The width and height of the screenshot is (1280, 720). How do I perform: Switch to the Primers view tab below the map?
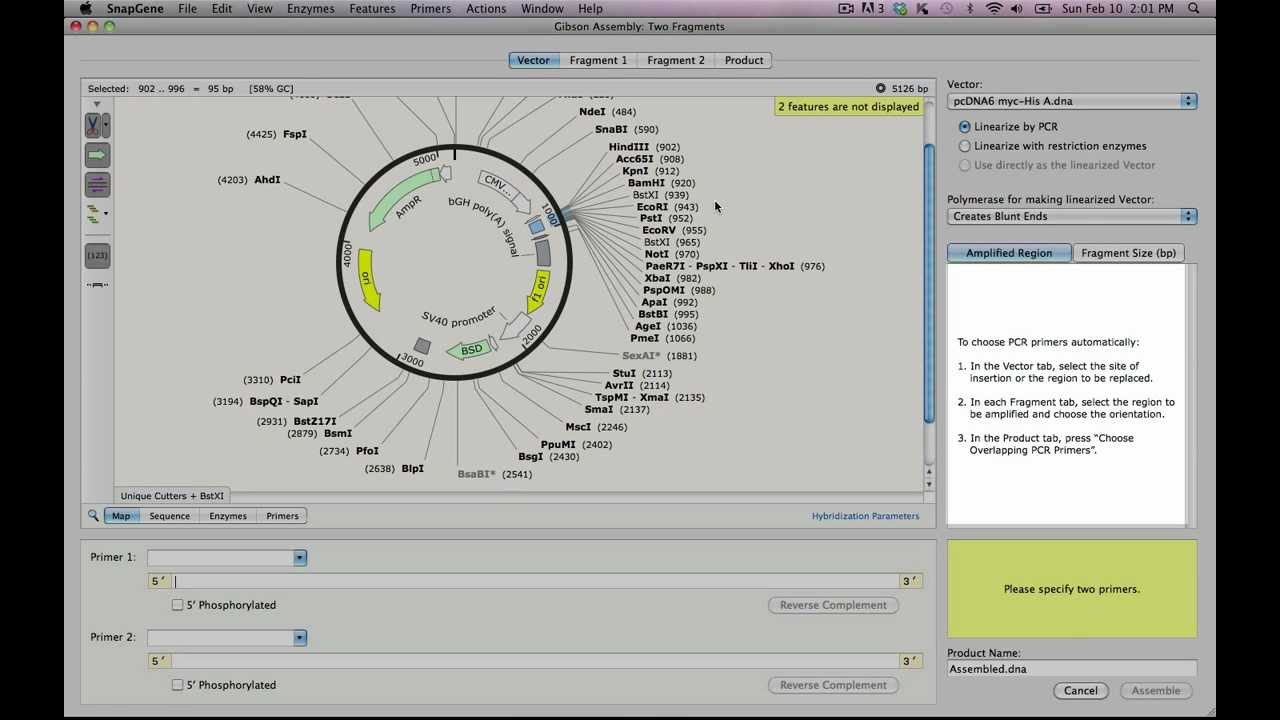tap(282, 516)
